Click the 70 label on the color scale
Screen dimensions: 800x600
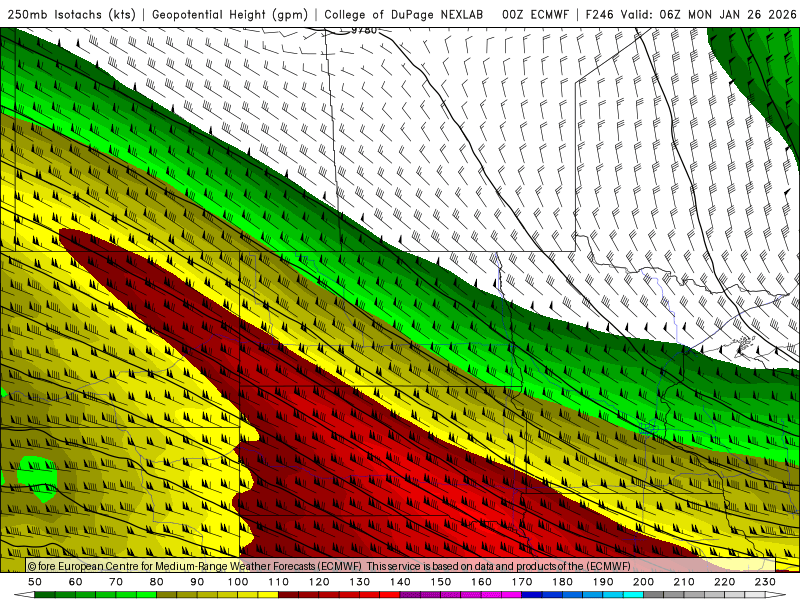click(116, 582)
